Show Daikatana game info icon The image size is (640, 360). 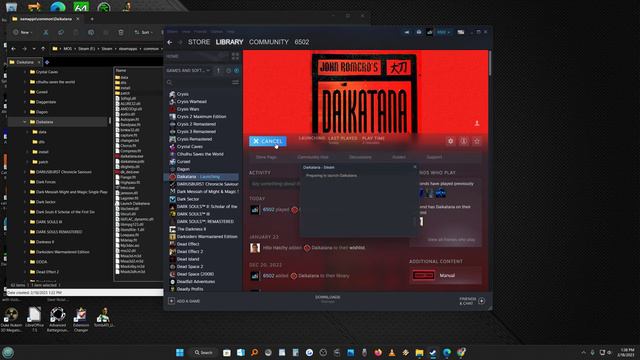click(464, 141)
